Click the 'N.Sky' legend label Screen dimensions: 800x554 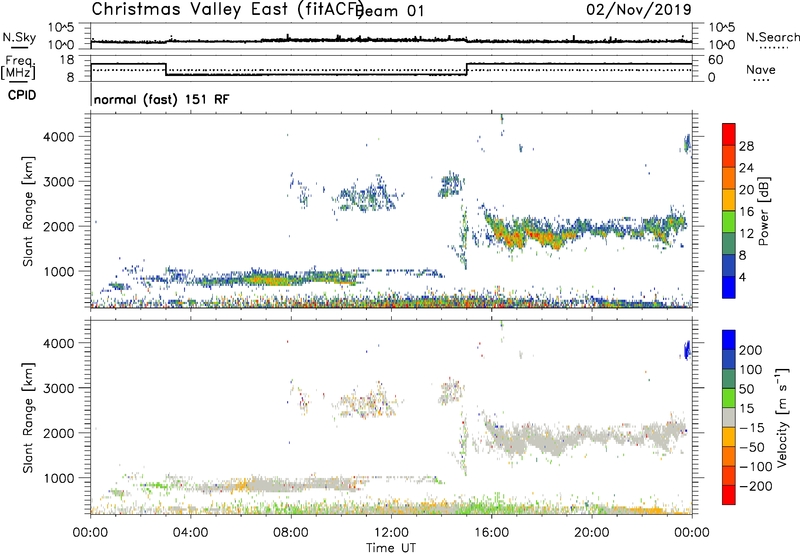click(x=19, y=37)
